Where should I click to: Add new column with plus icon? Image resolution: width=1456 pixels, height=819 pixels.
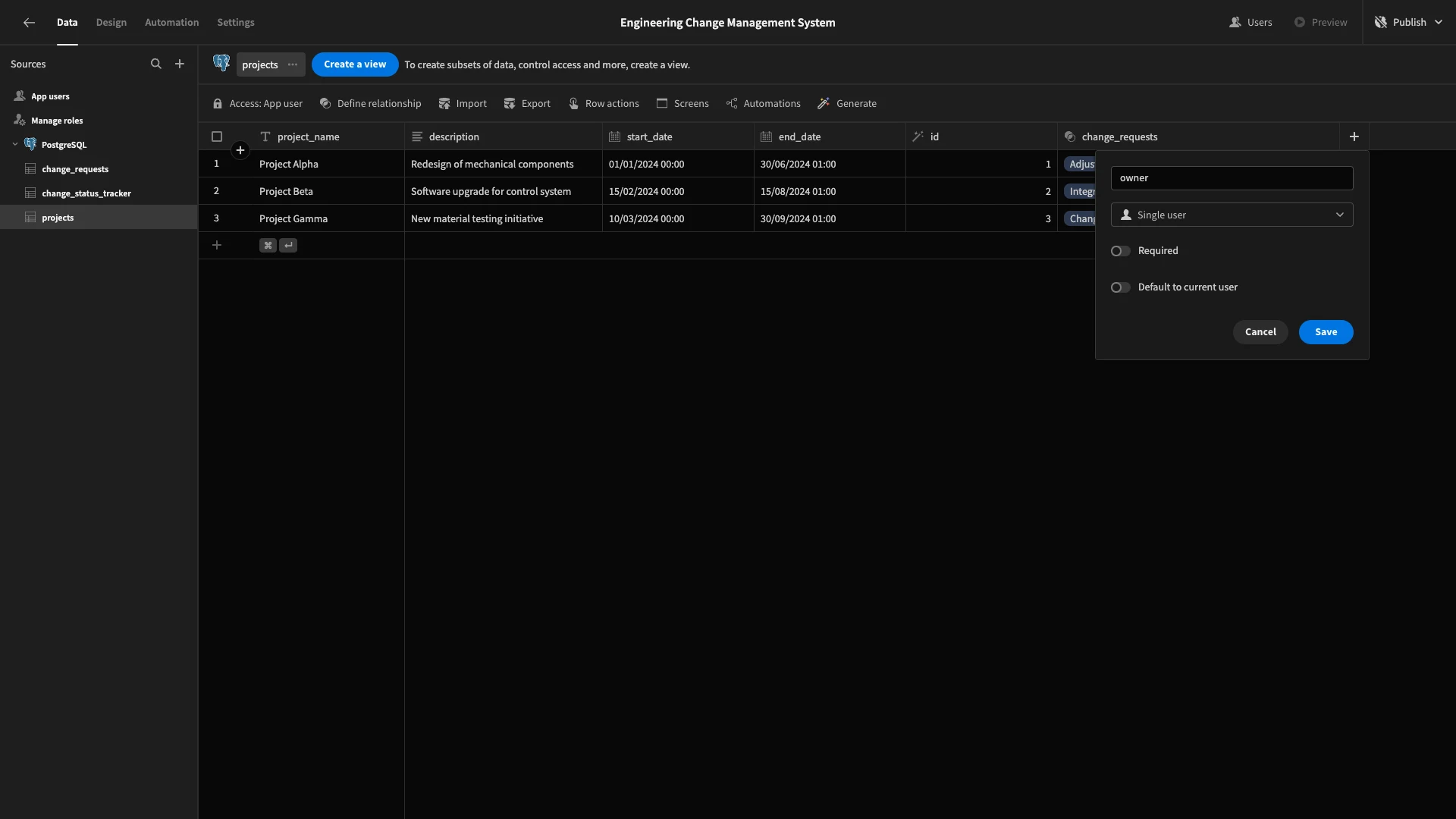[1354, 136]
